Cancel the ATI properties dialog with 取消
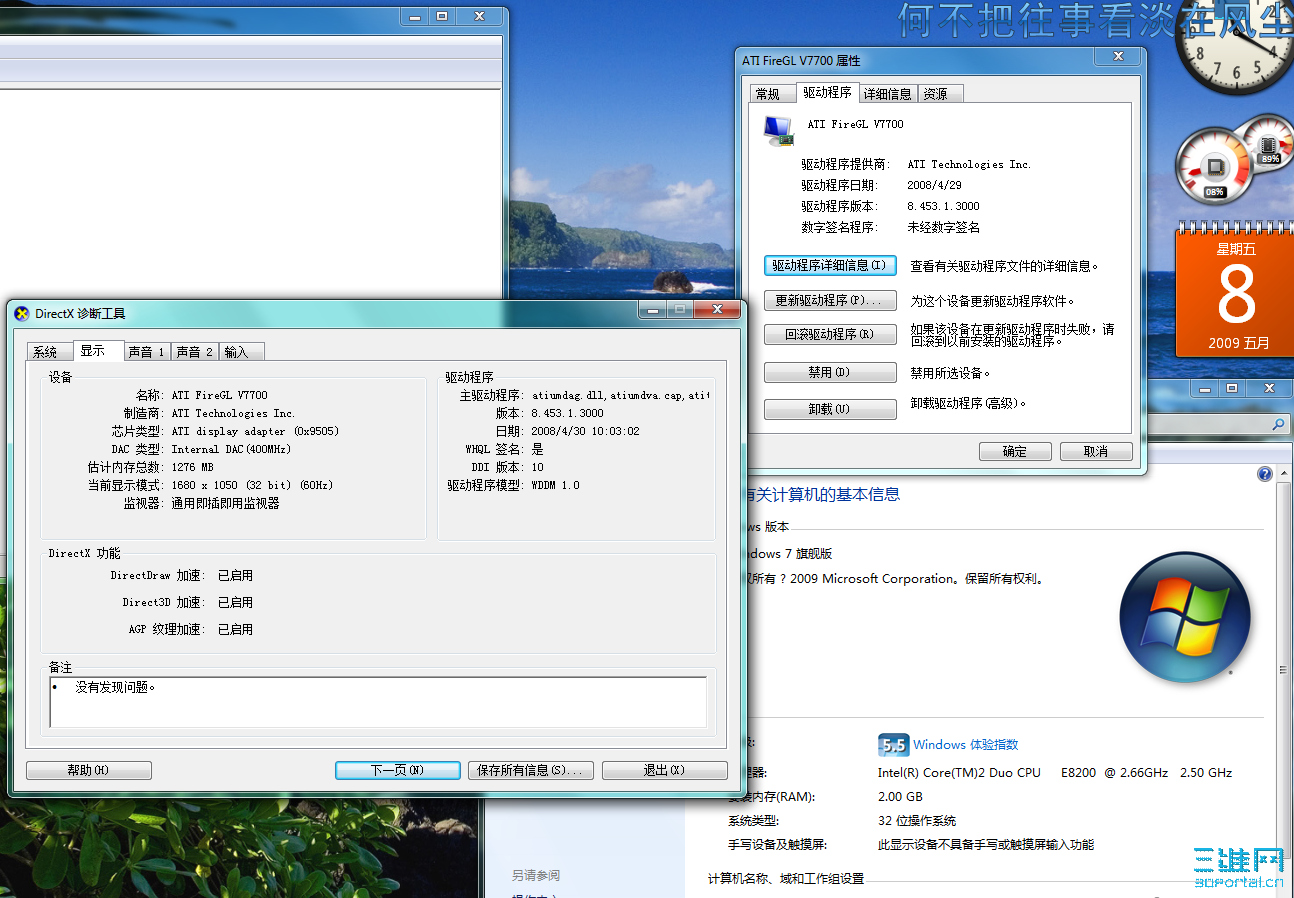 click(1096, 451)
